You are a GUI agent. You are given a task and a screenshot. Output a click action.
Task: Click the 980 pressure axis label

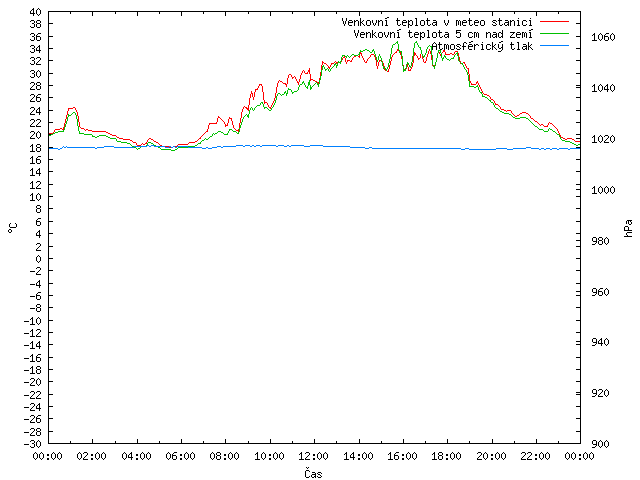600,241
